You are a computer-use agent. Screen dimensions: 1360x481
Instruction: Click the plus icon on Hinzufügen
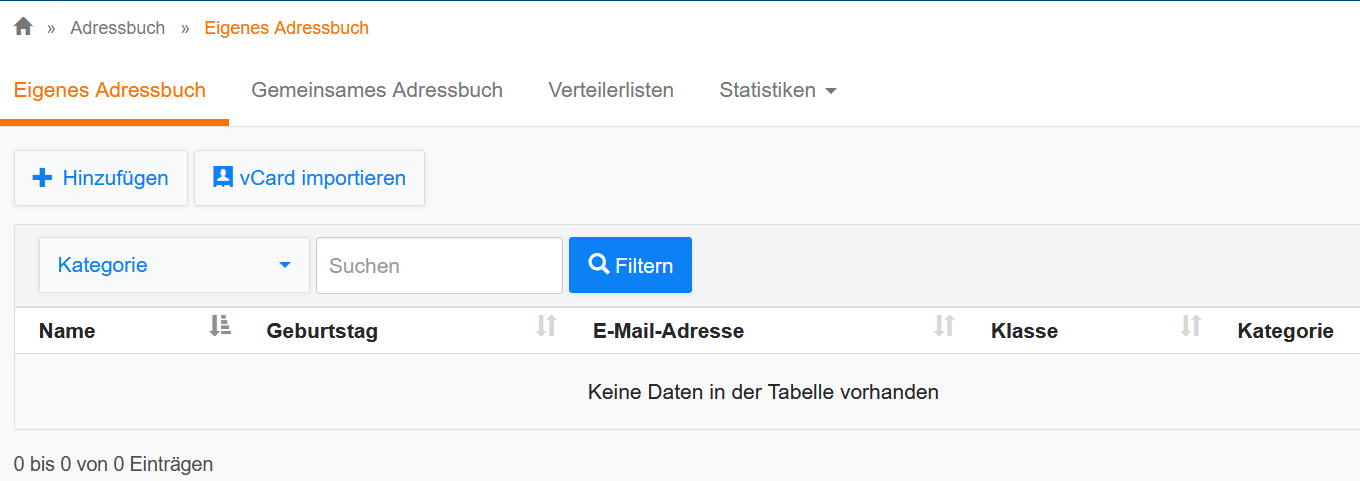42,178
